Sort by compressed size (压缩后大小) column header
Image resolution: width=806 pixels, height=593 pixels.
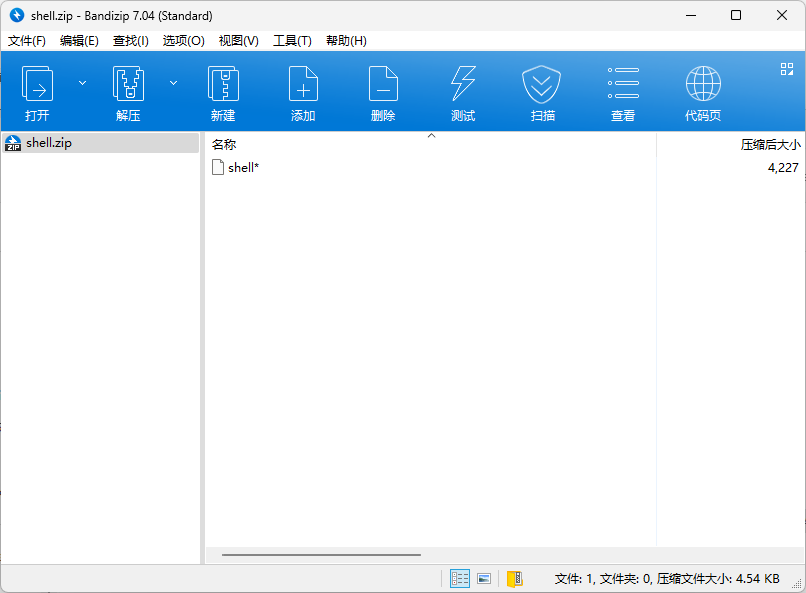tap(769, 144)
